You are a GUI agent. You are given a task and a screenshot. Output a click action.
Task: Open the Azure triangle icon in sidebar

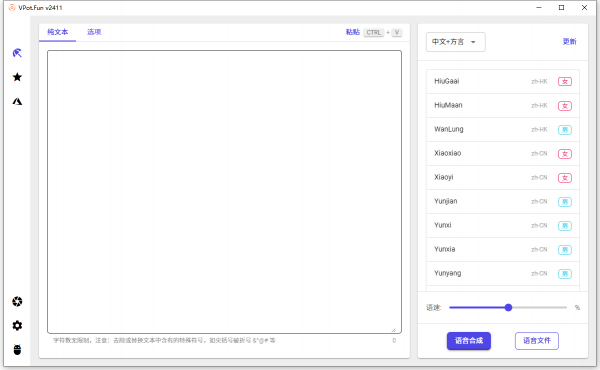17,101
